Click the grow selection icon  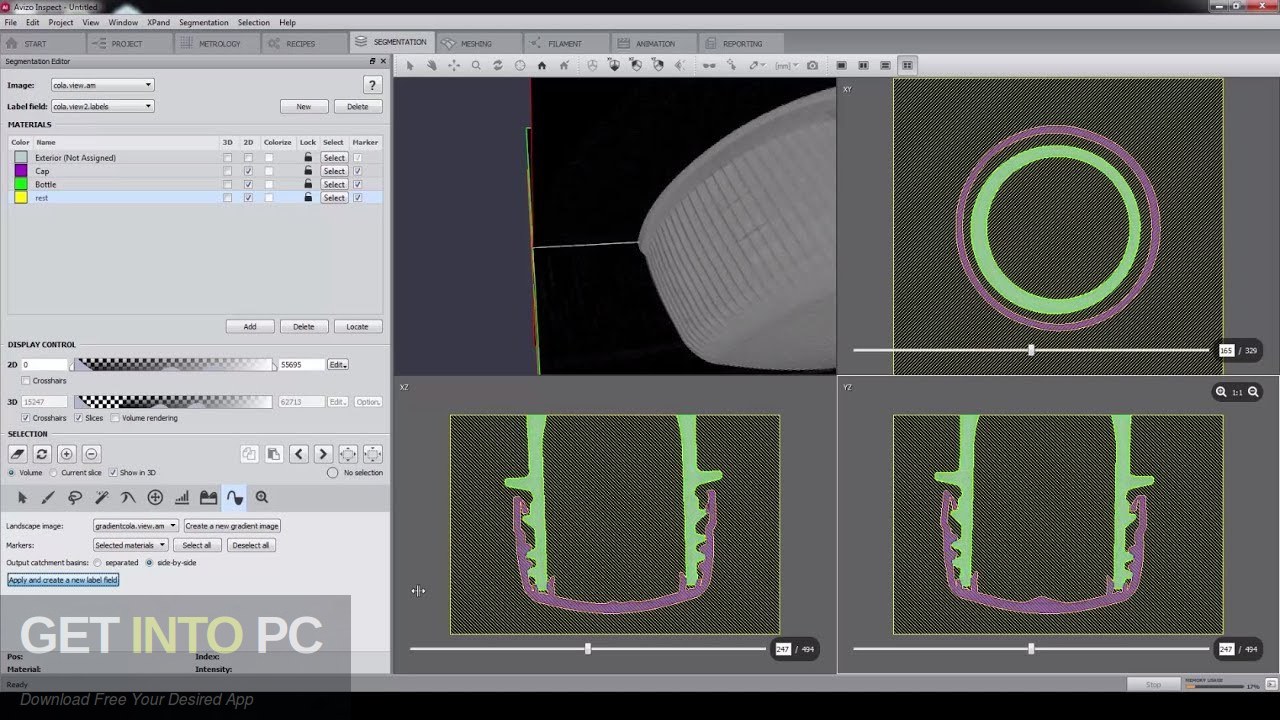point(348,454)
